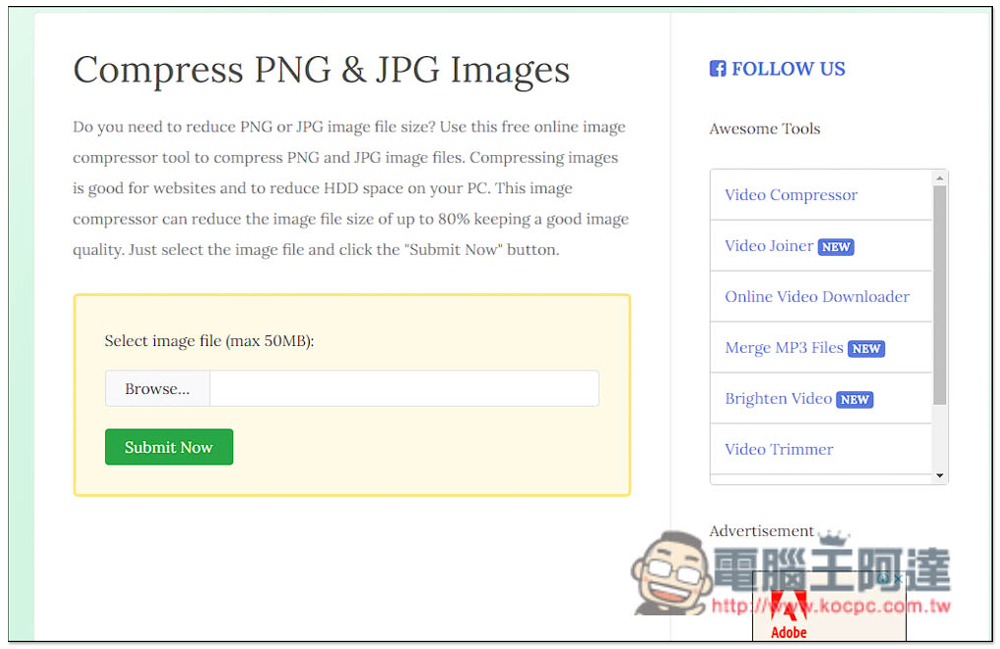
Task: Click the NEW badge next to Brighten Video
Action: coord(855,400)
